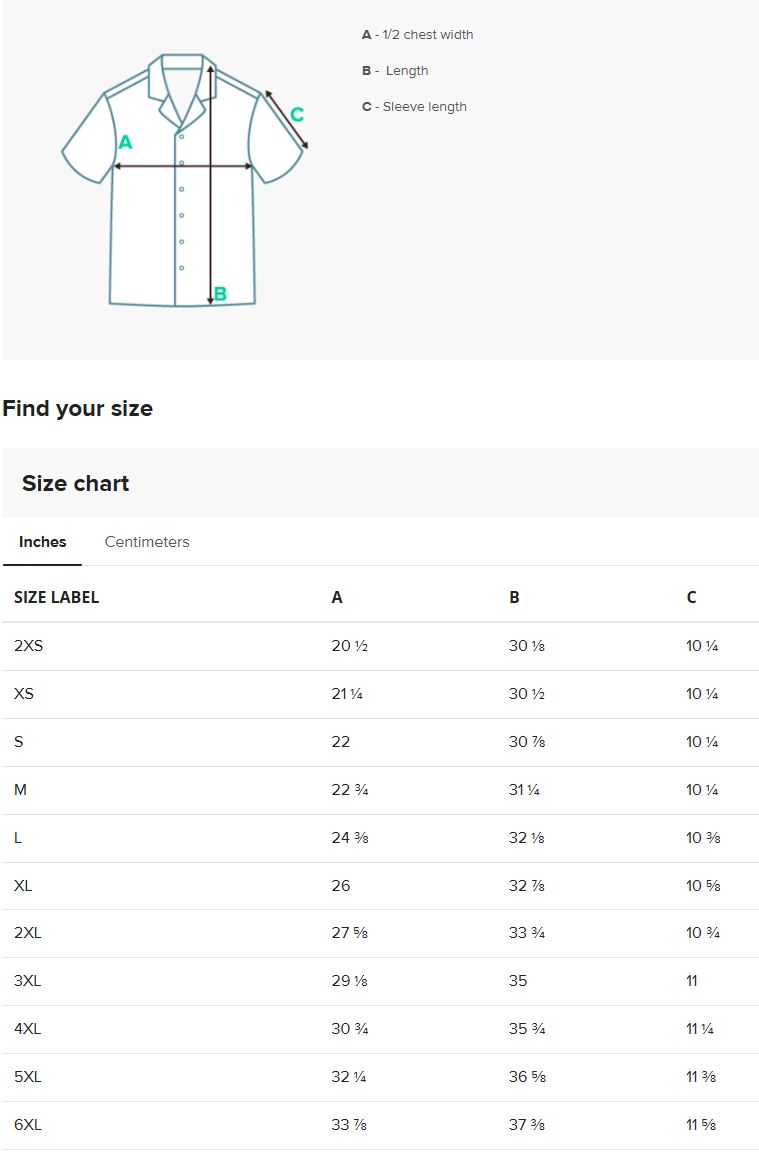Image resolution: width=759 pixels, height=1167 pixels.
Task: Select the XL size row label
Action: click(x=23, y=886)
